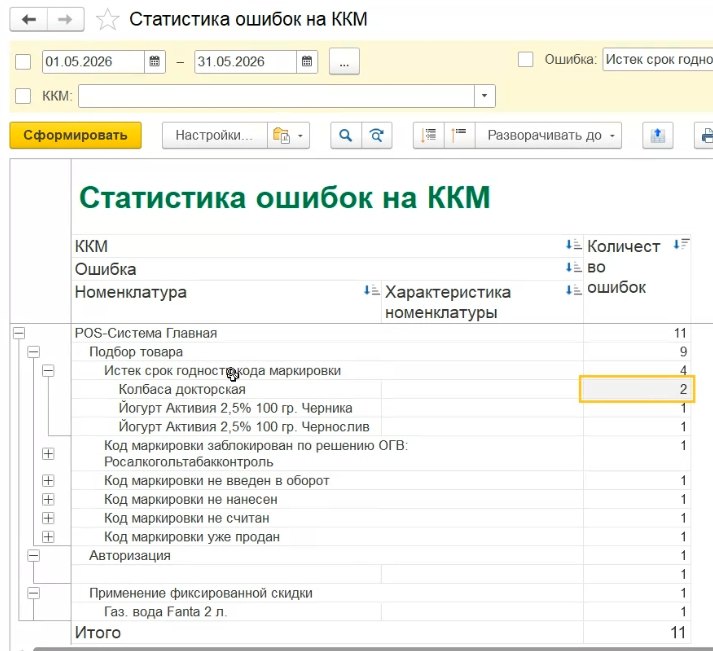Click the save/upload report icon
Image resolution: width=713 pixels, height=651 pixels.
[x=658, y=135]
